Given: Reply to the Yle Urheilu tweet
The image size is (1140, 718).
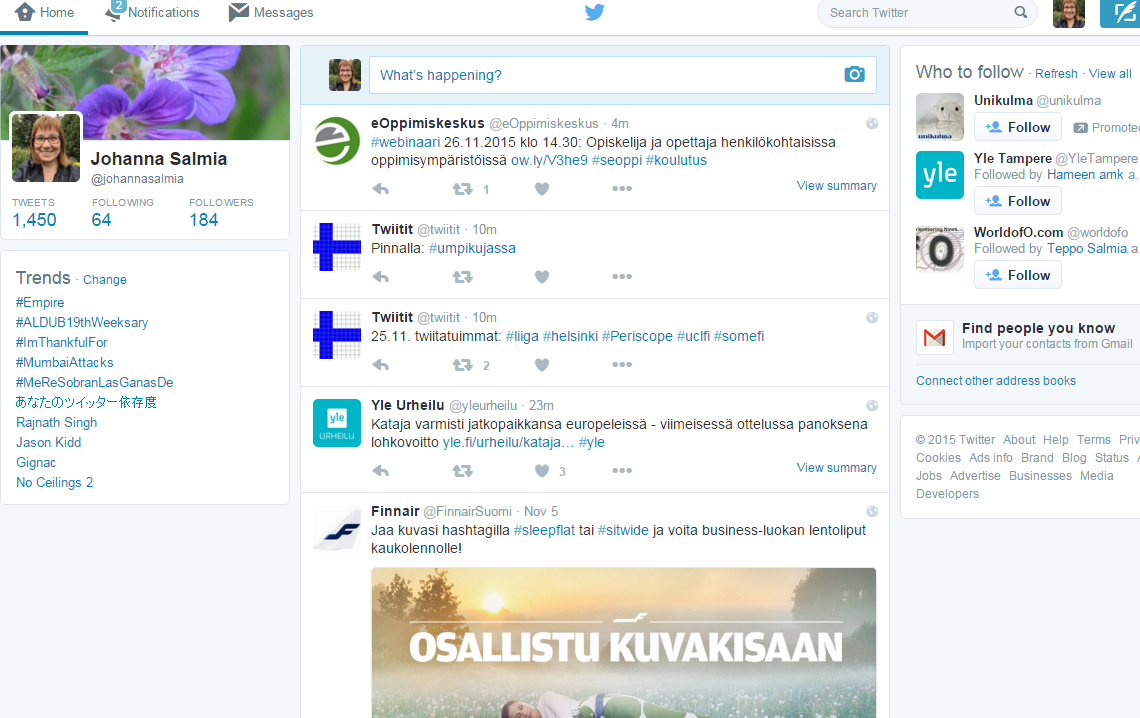Looking at the screenshot, I should pyautogui.click(x=381, y=471).
